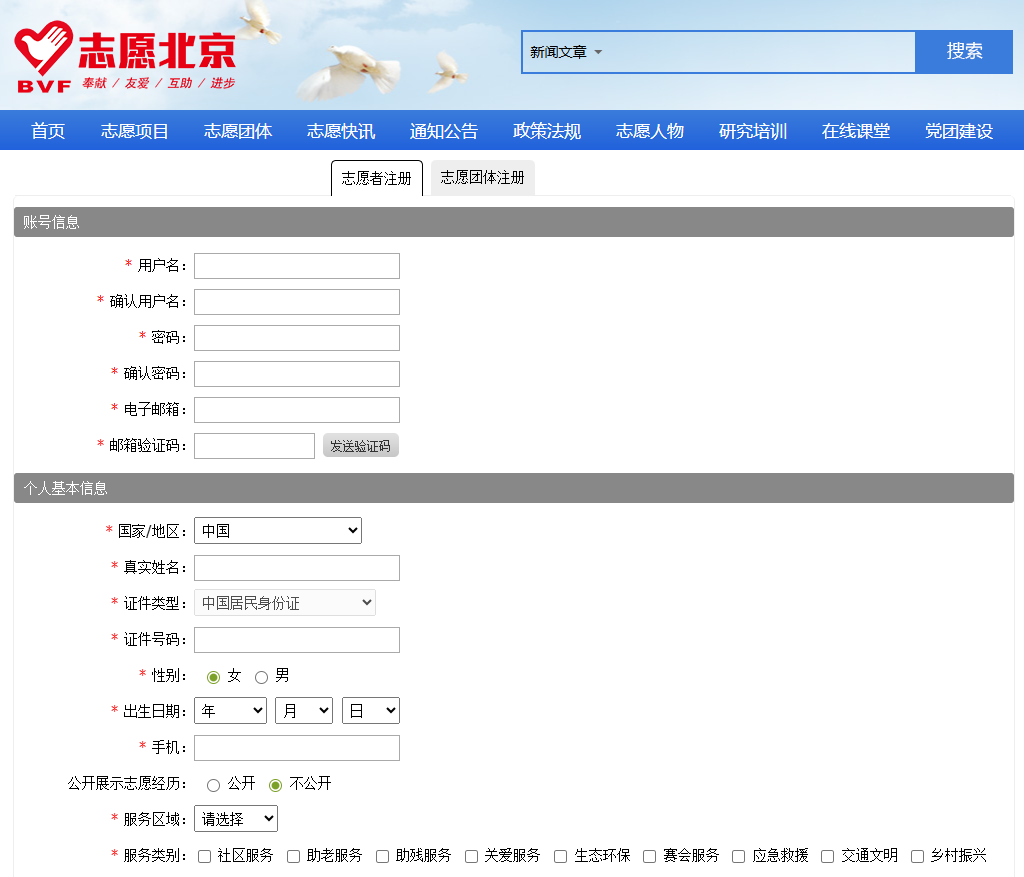Click the 用户名 input field
1024x877 pixels.
click(x=297, y=266)
